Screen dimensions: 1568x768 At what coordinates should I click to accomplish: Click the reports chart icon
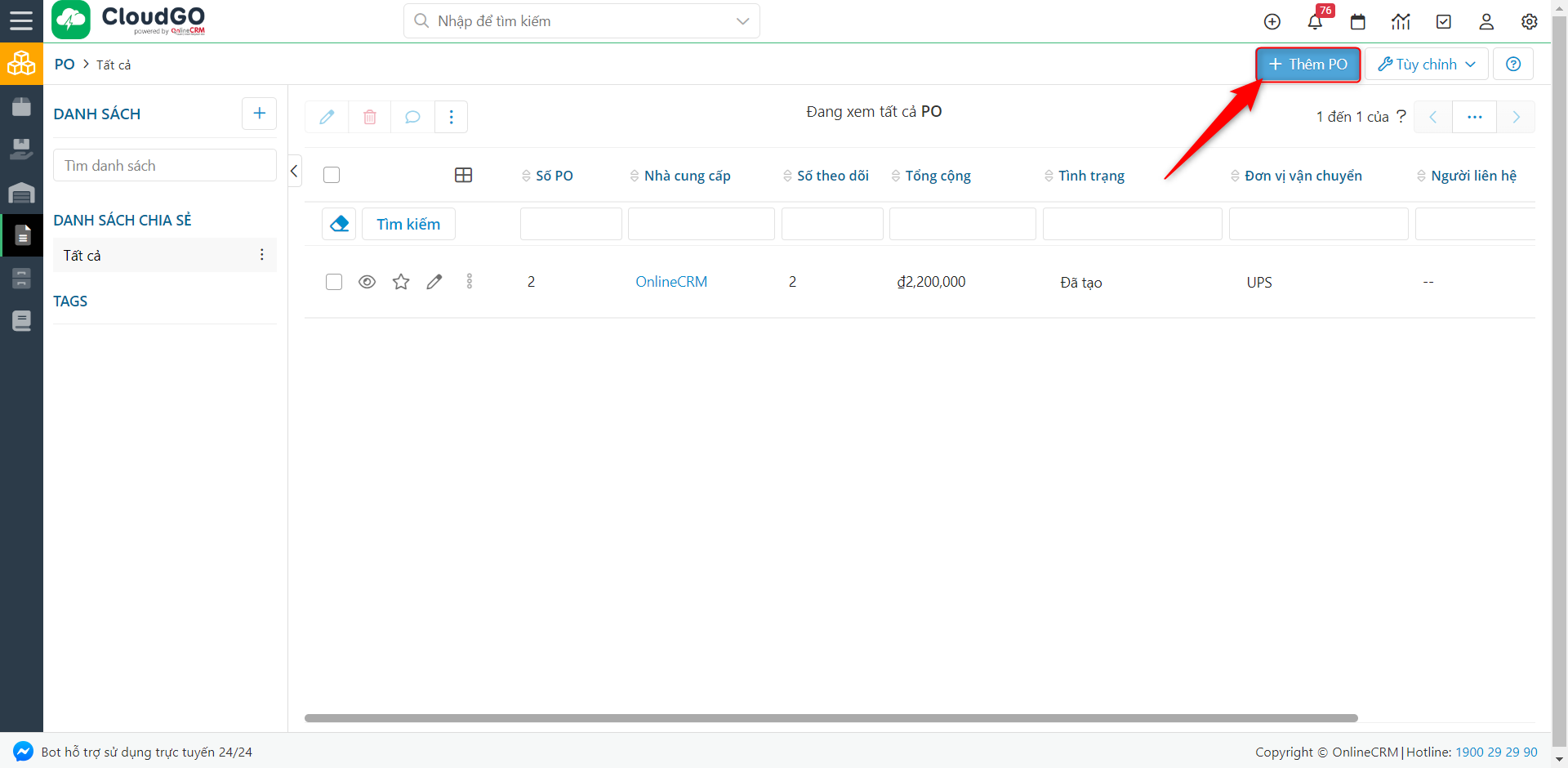click(1401, 22)
